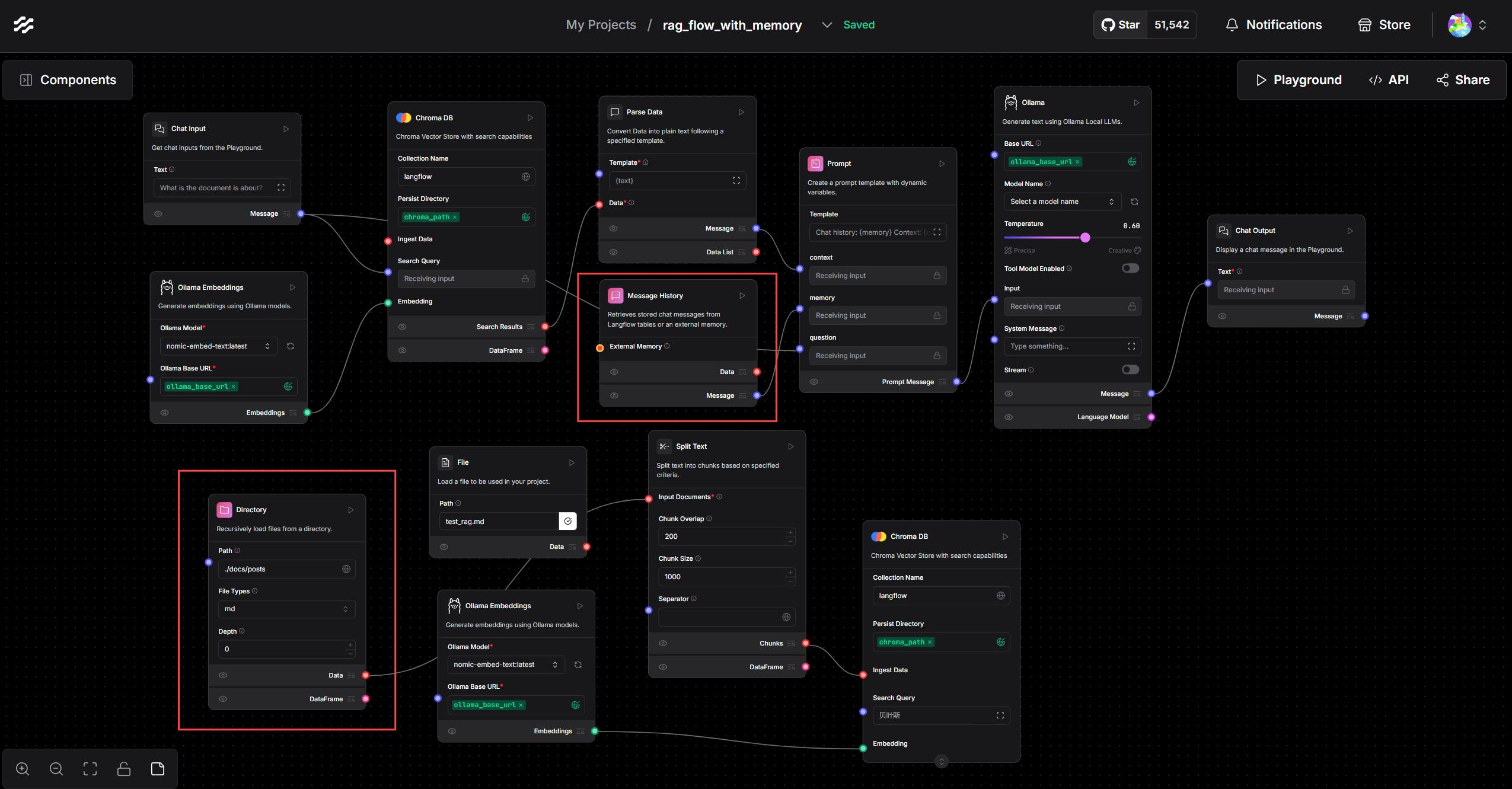Toggle eye visibility for Search Results output
The width and height of the screenshot is (1512, 789).
point(403,327)
